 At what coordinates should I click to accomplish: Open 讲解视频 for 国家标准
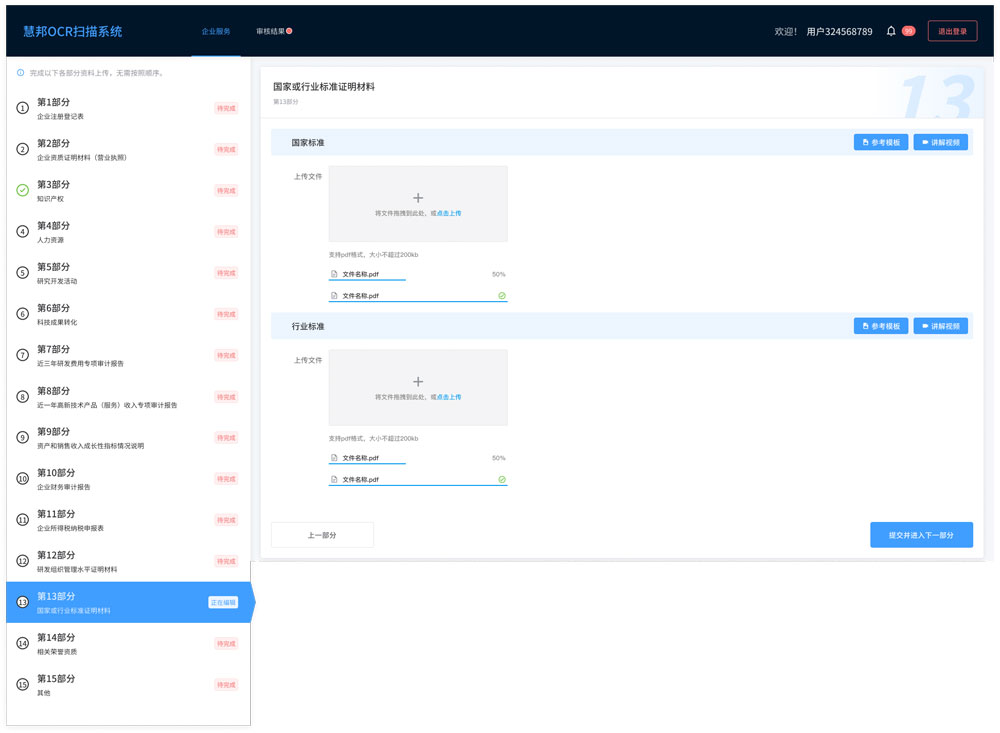[941, 142]
